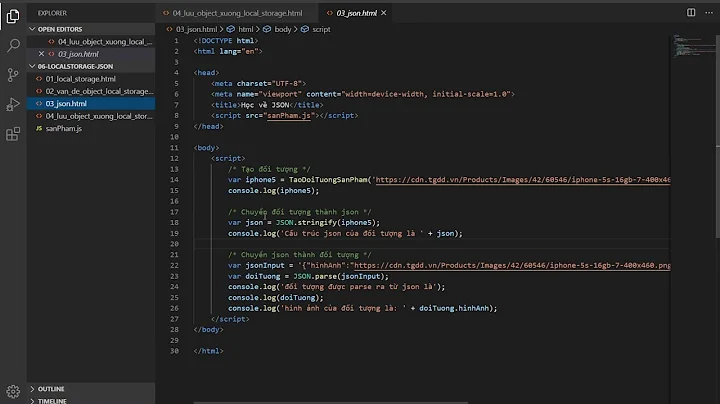Open the Extensions view icon
Viewport: 720px width, 404px height.
[13, 134]
